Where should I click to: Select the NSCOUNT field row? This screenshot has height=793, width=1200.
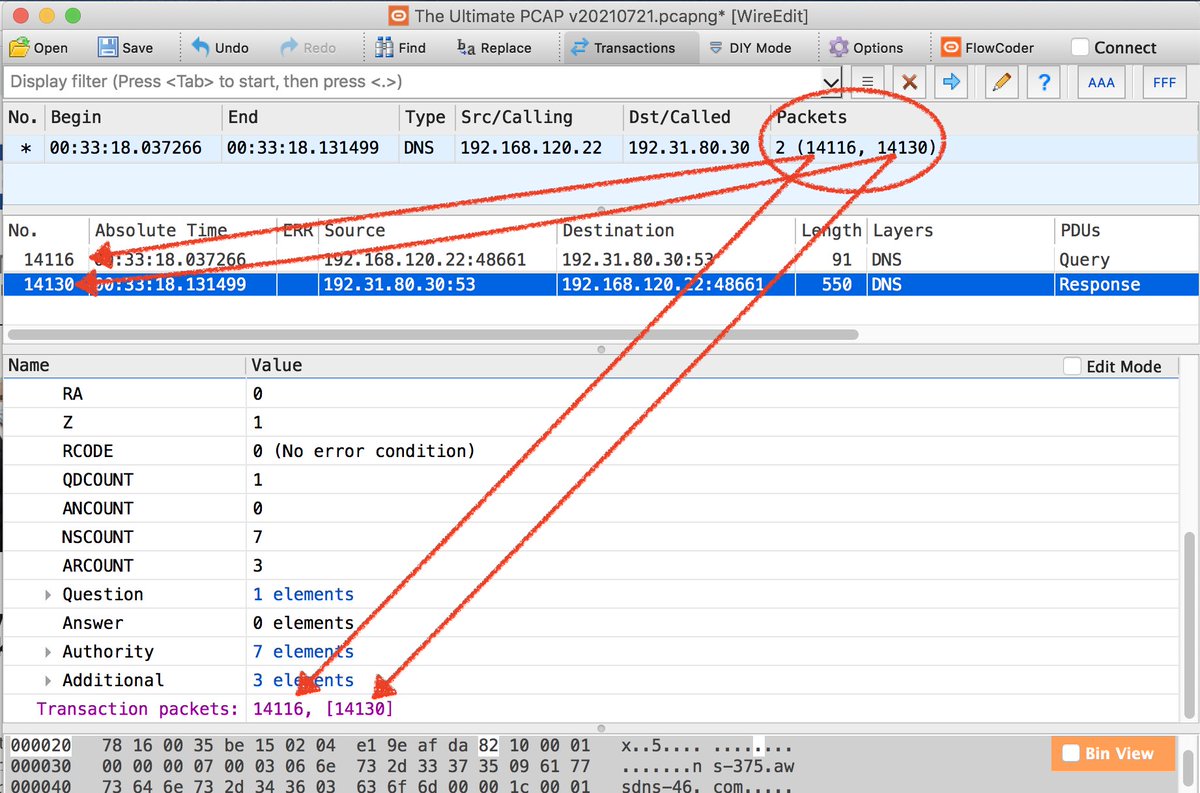point(592,537)
